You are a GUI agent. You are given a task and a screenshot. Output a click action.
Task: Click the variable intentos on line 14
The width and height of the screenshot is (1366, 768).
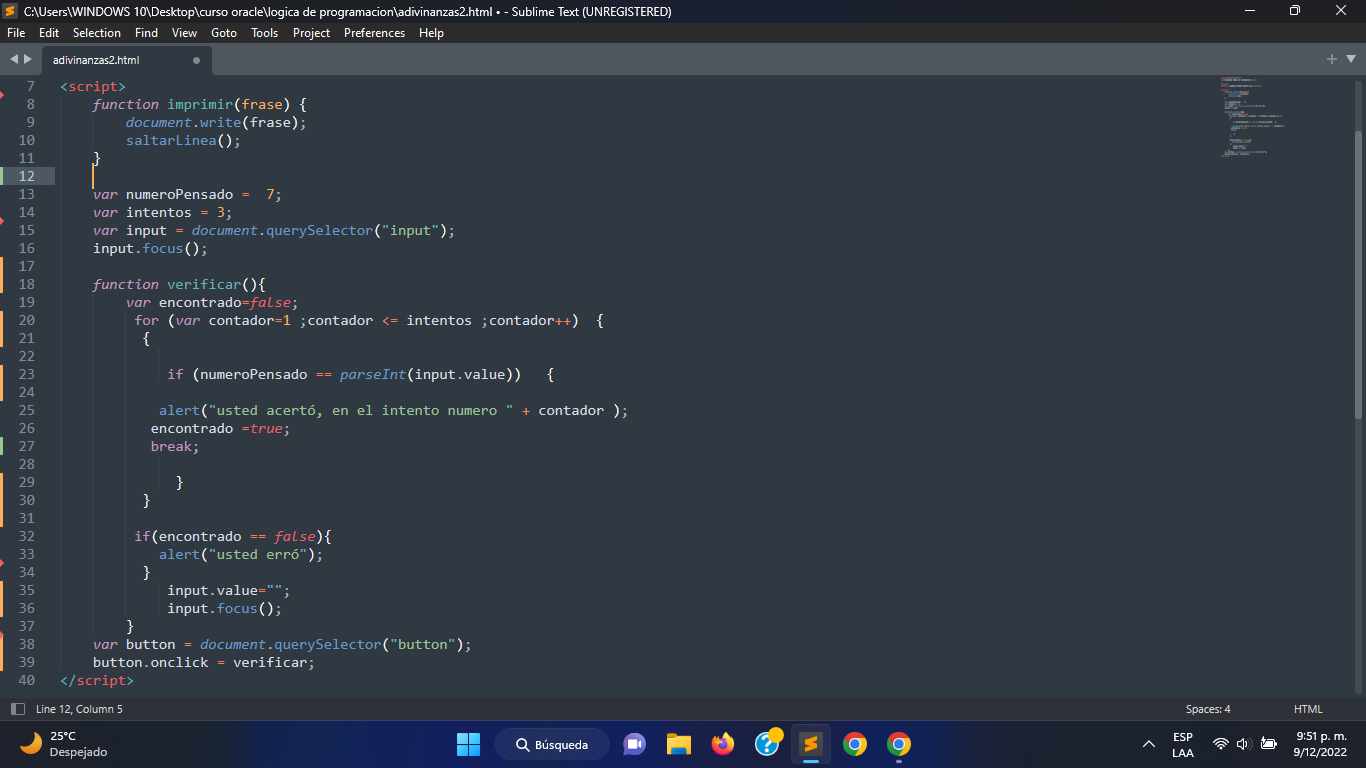tap(159, 212)
